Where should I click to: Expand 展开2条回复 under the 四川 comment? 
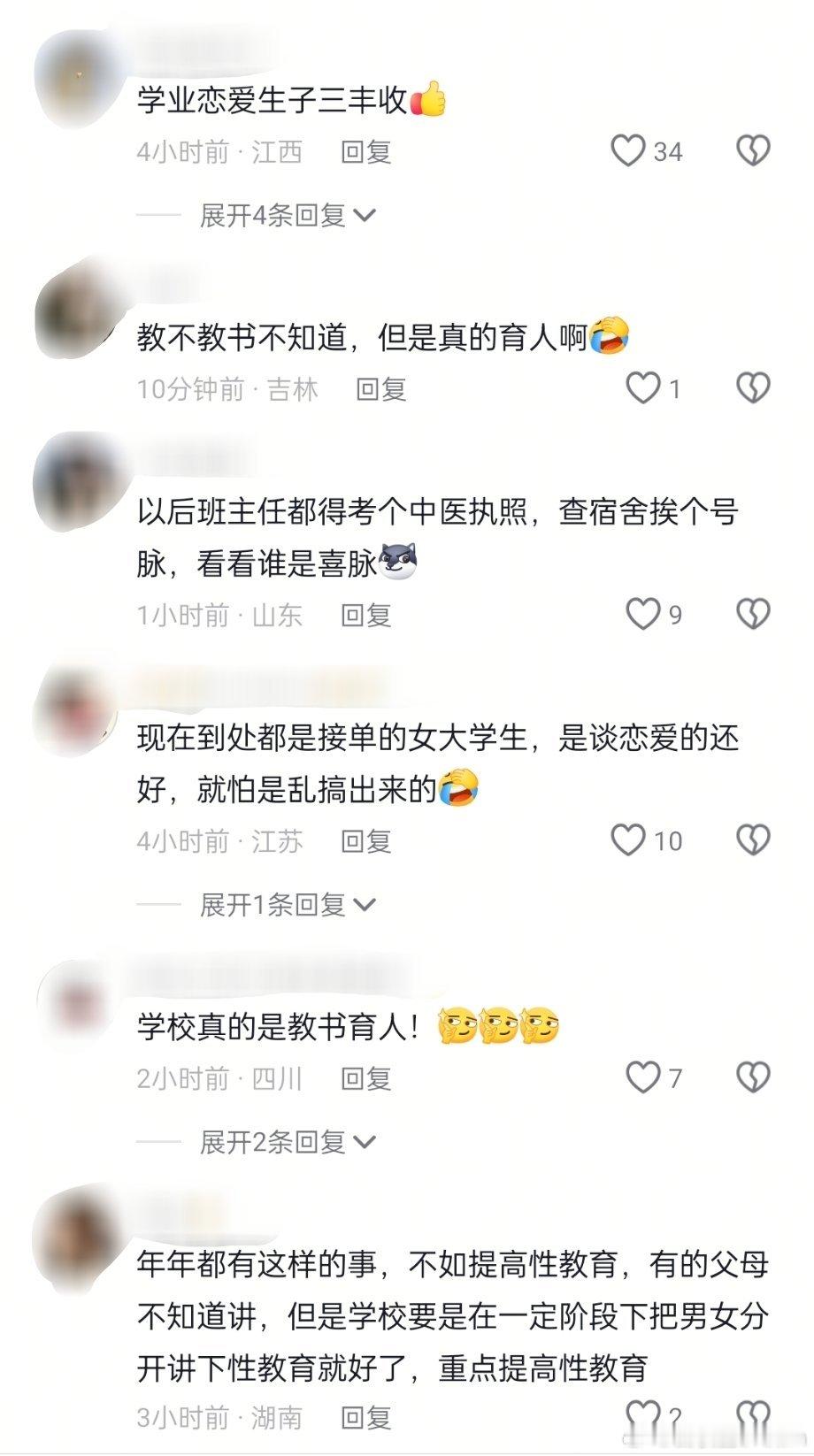[288, 1142]
